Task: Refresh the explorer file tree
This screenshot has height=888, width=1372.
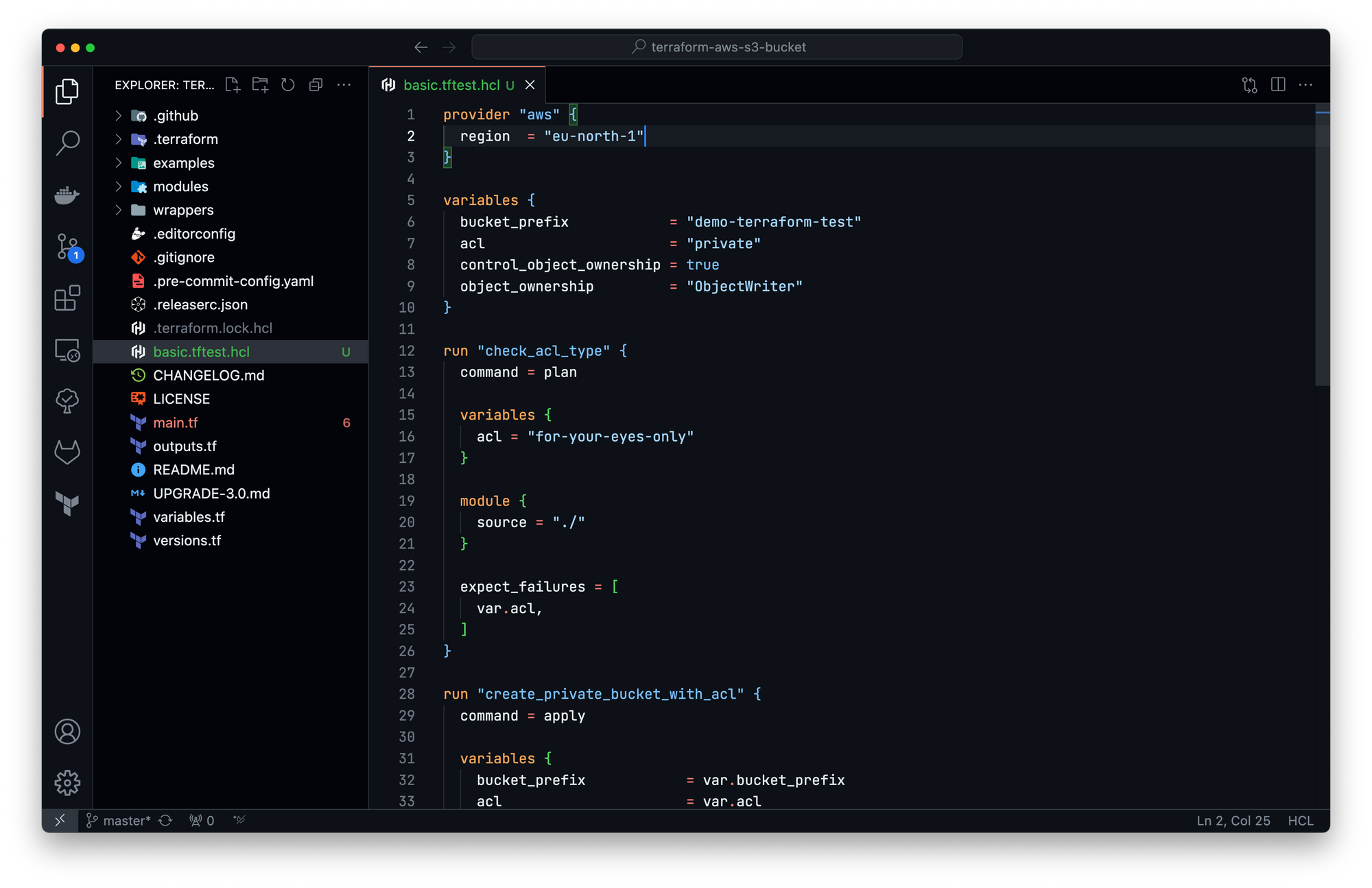Action: (x=288, y=85)
